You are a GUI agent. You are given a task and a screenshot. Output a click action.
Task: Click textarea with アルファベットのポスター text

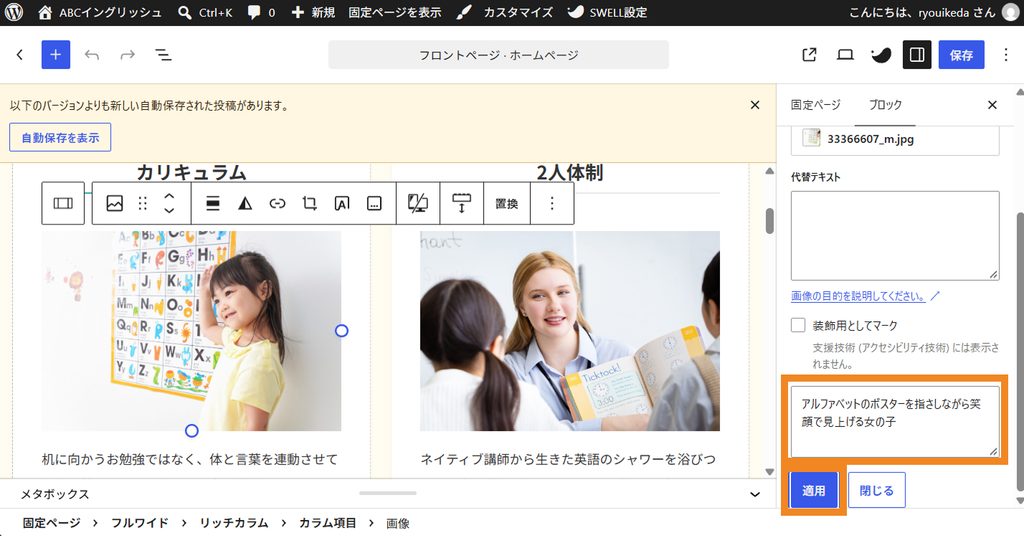point(895,421)
